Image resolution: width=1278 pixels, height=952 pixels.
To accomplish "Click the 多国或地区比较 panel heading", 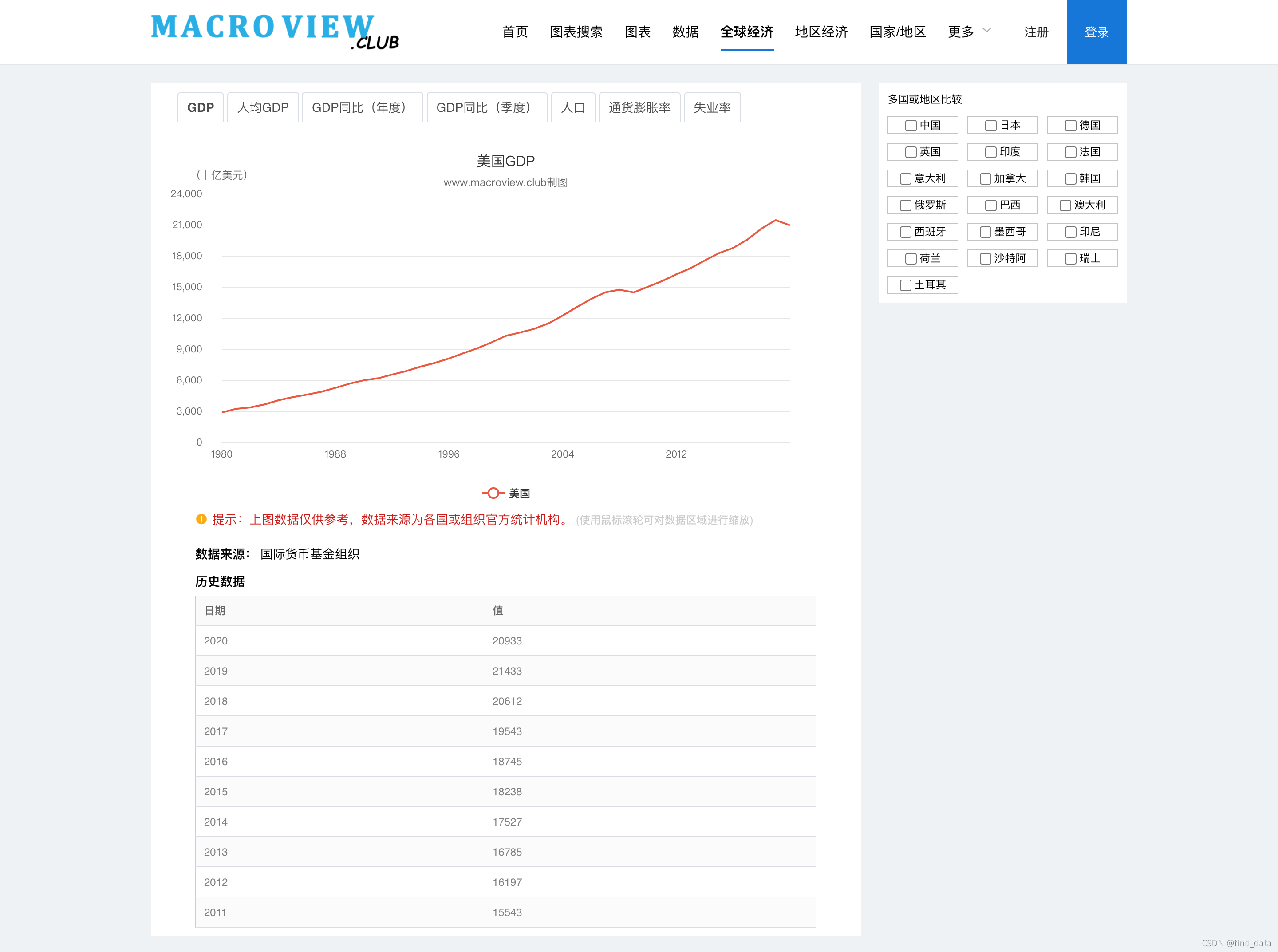I will [925, 99].
